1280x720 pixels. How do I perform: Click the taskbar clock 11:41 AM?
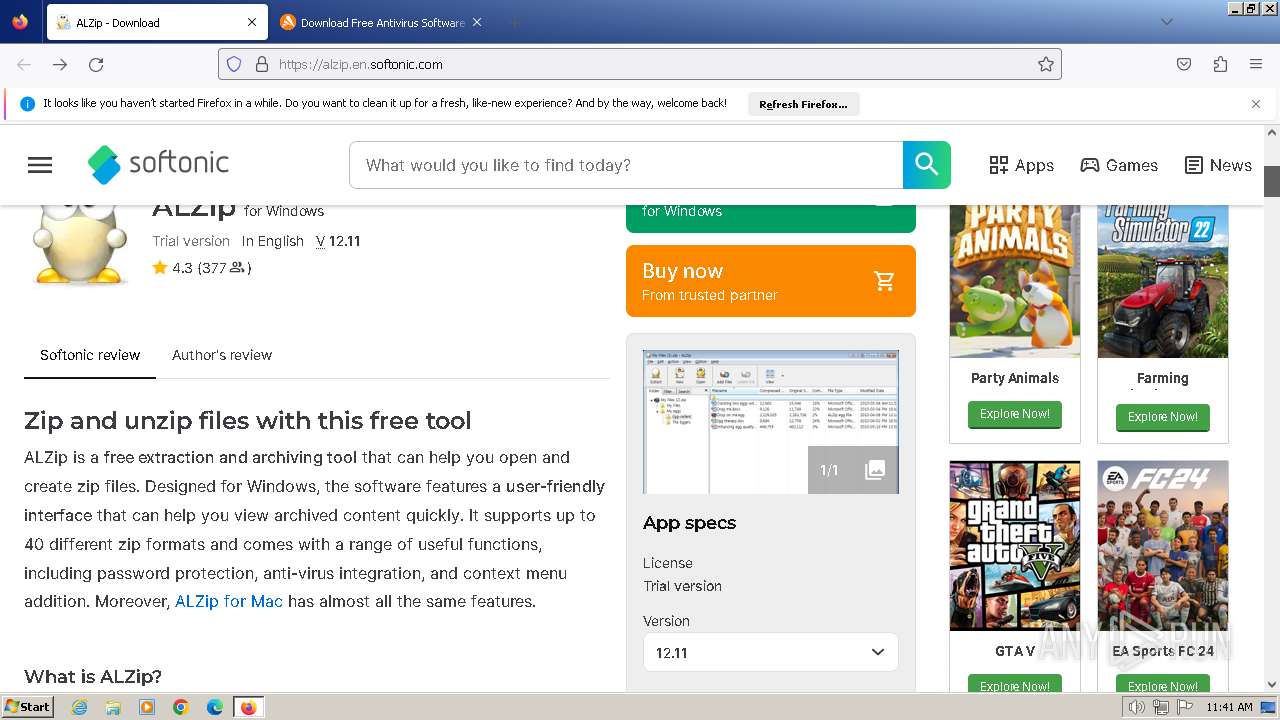[1229, 707]
